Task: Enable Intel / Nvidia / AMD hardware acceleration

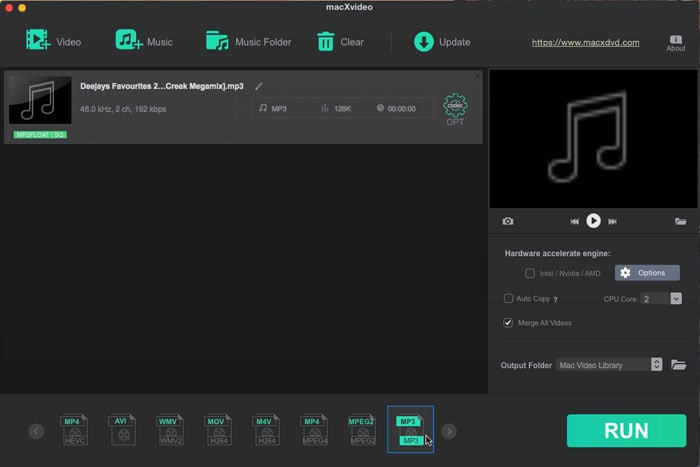Action: pyautogui.click(x=529, y=273)
